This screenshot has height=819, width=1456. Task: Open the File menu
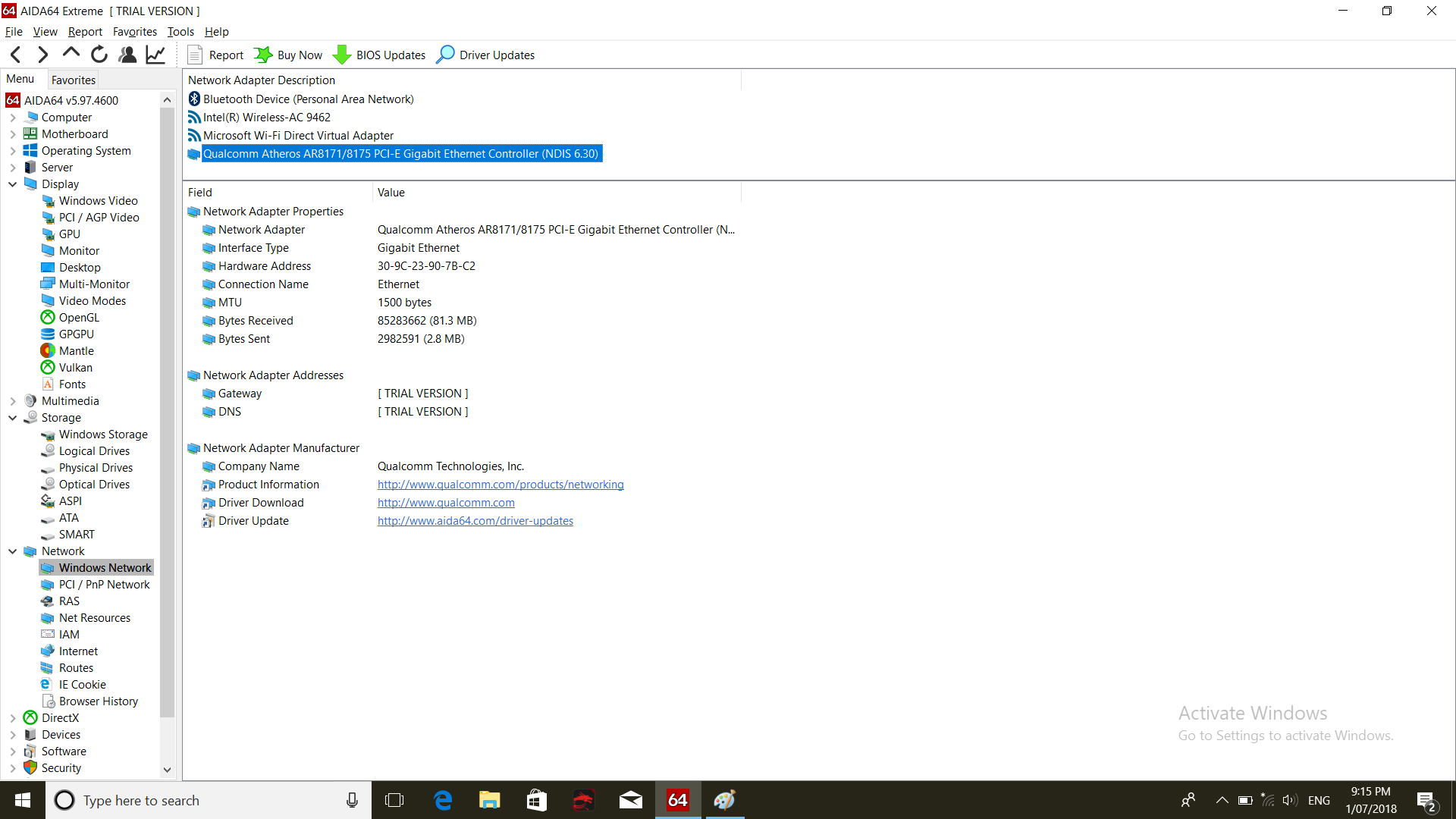pyautogui.click(x=14, y=31)
